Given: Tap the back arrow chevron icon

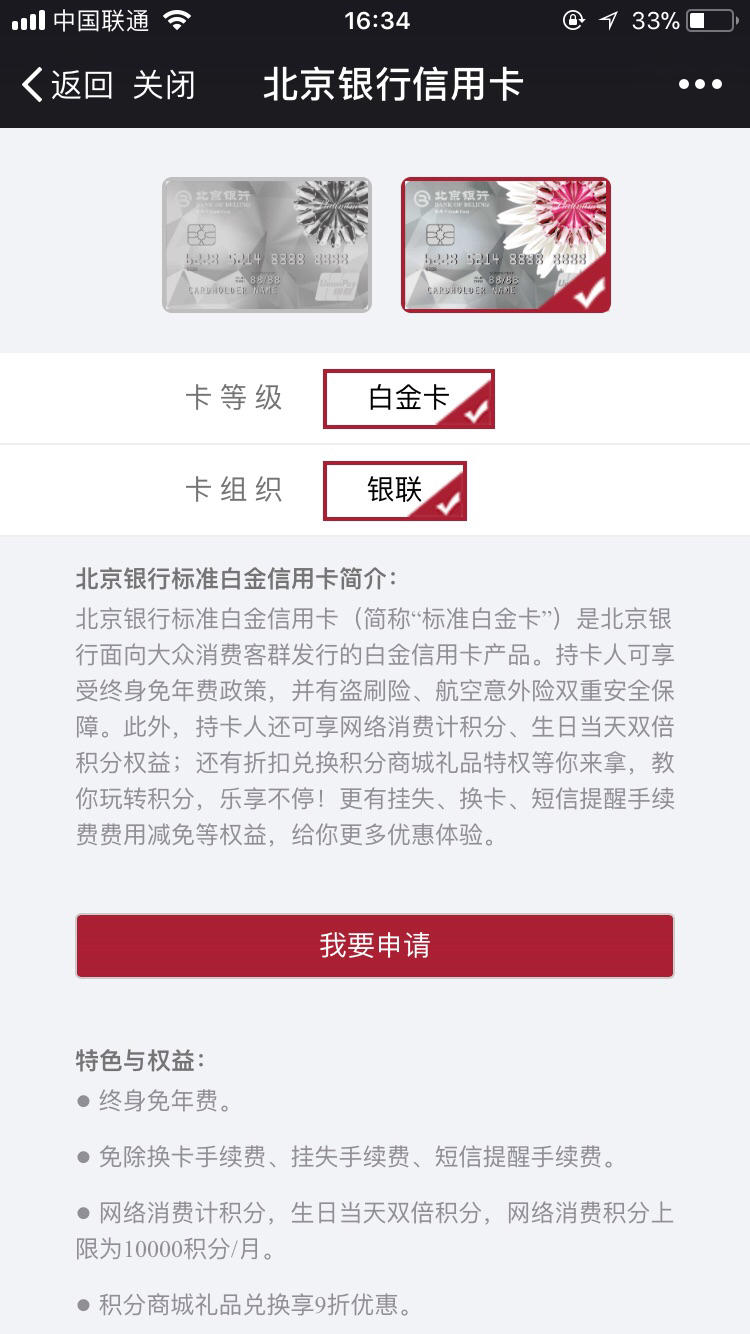Looking at the screenshot, I should coord(32,85).
